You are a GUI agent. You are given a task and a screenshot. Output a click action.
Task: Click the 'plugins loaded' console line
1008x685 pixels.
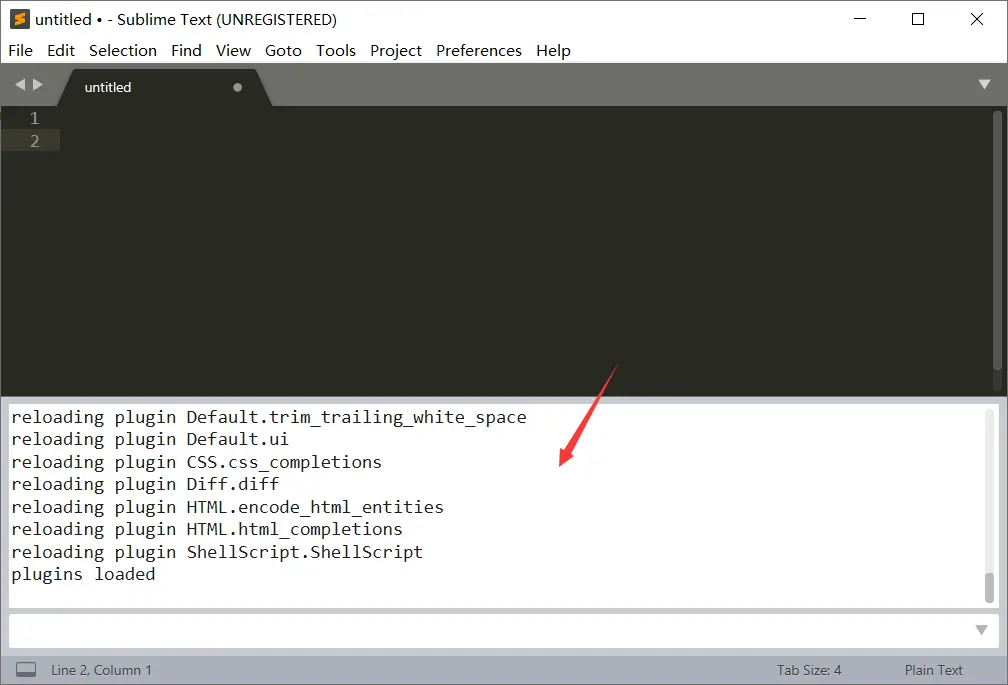point(84,574)
